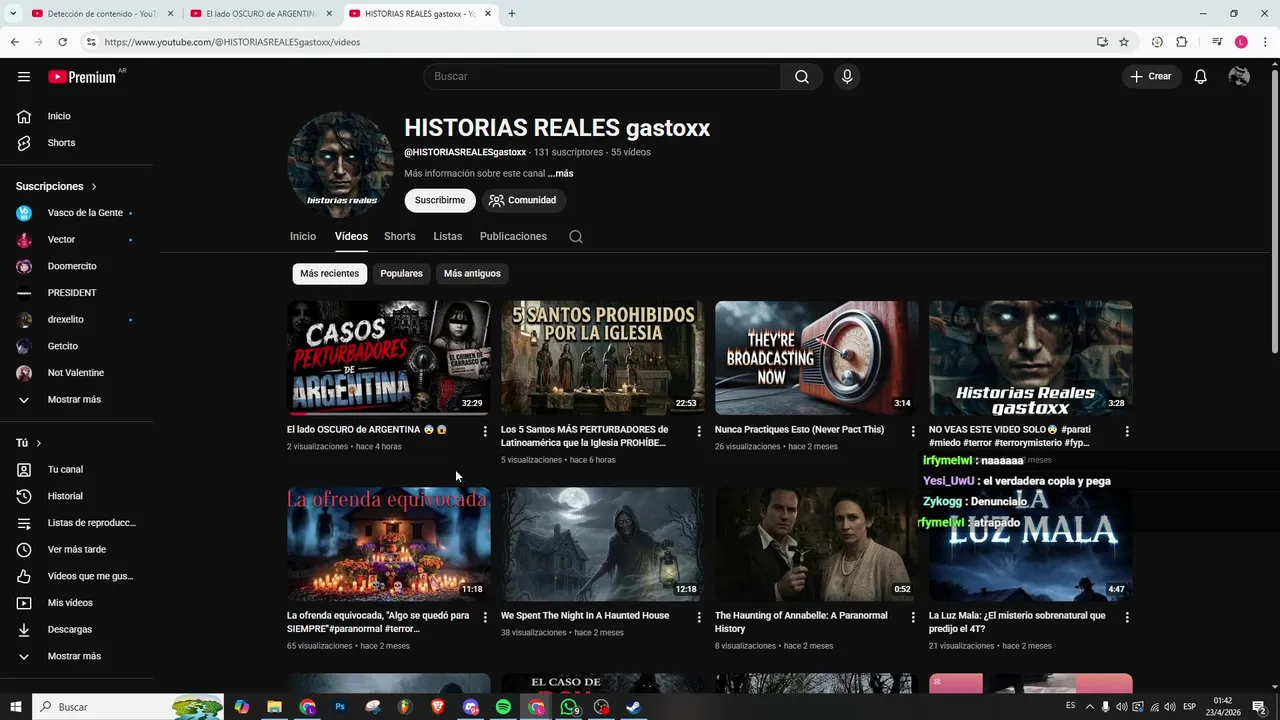Click the browser address bar URL
Viewport: 1280px width, 720px height.
[x=232, y=42]
